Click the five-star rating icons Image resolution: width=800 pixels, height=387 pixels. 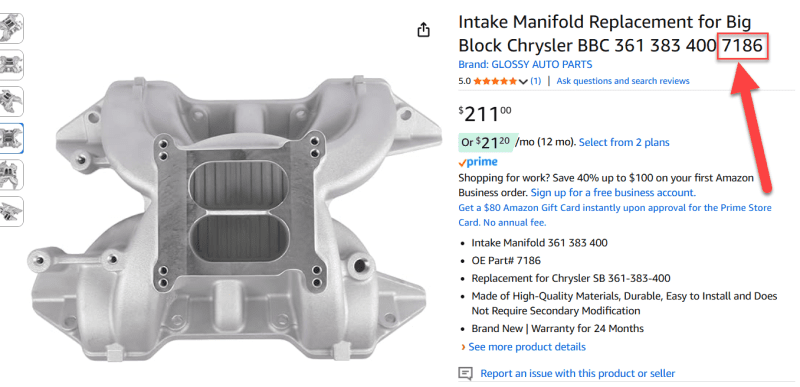coord(495,81)
